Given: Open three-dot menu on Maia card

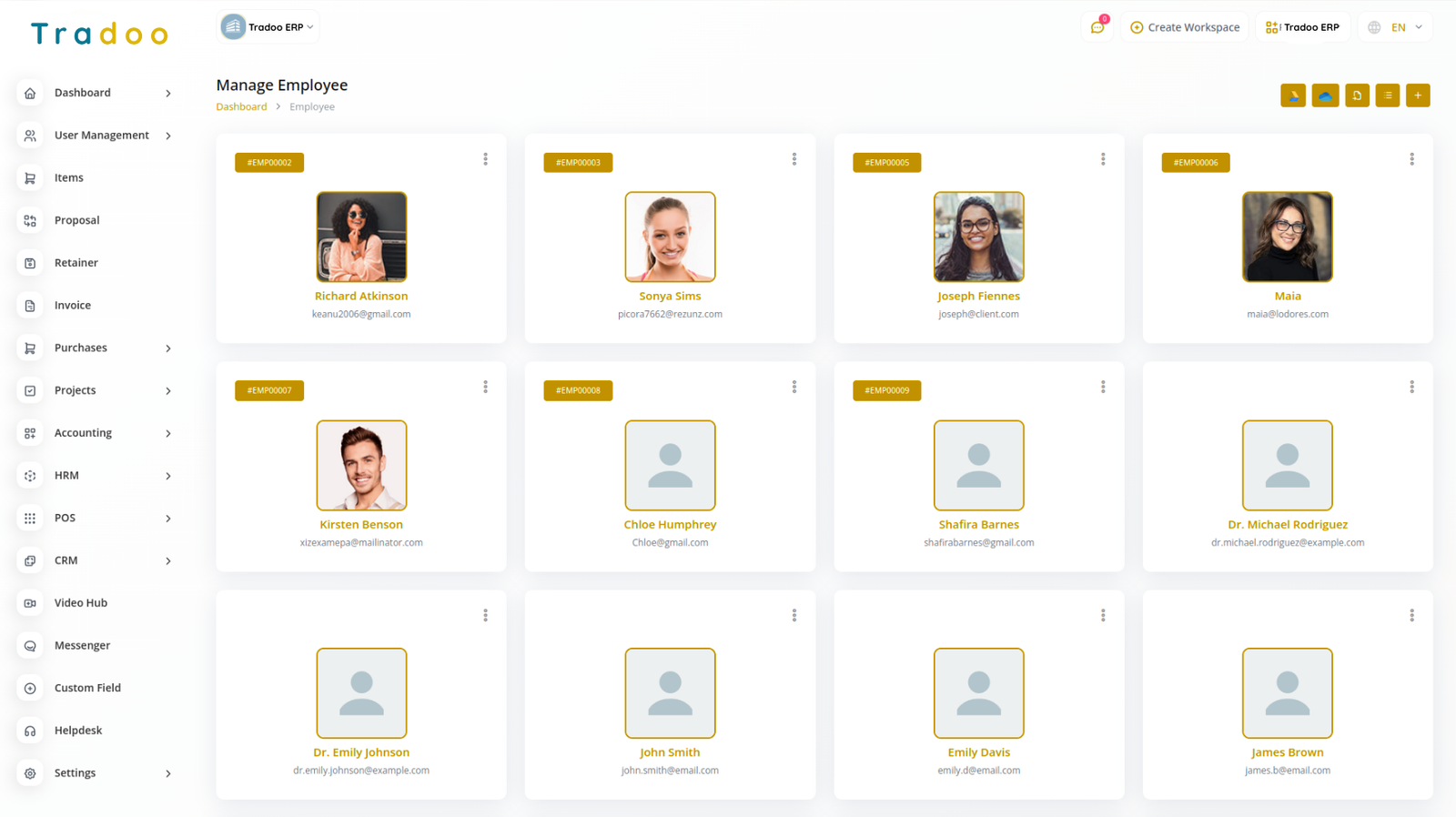Looking at the screenshot, I should pyautogui.click(x=1411, y=159).
